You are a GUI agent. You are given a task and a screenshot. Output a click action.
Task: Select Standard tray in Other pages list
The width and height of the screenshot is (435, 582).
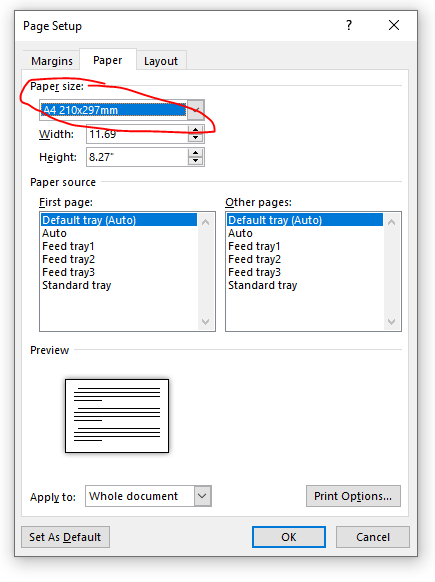click(x=262, y=285)
